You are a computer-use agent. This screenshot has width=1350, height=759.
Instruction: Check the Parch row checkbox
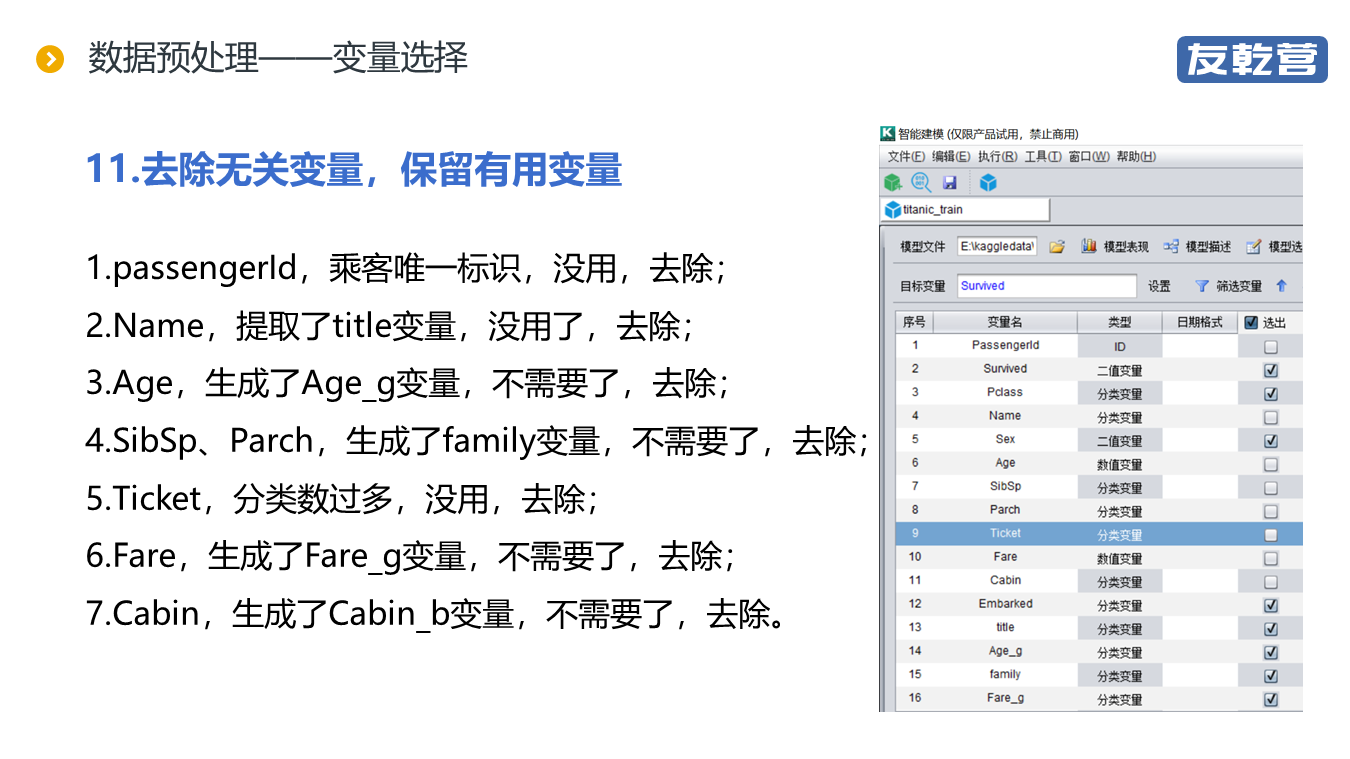click(x=1271, y=511)
